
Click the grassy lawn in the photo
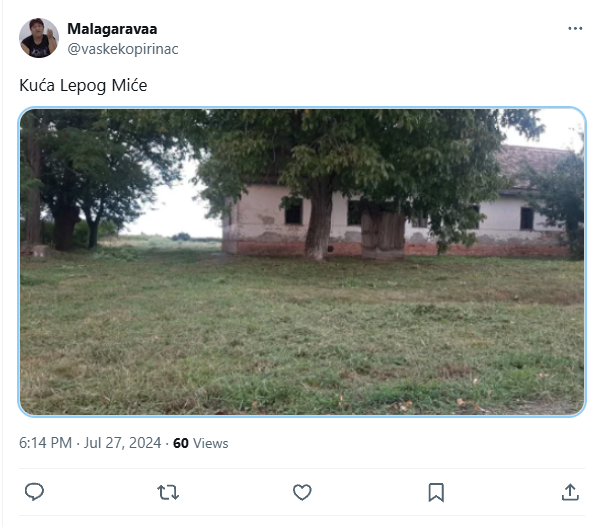coord(300,340)
